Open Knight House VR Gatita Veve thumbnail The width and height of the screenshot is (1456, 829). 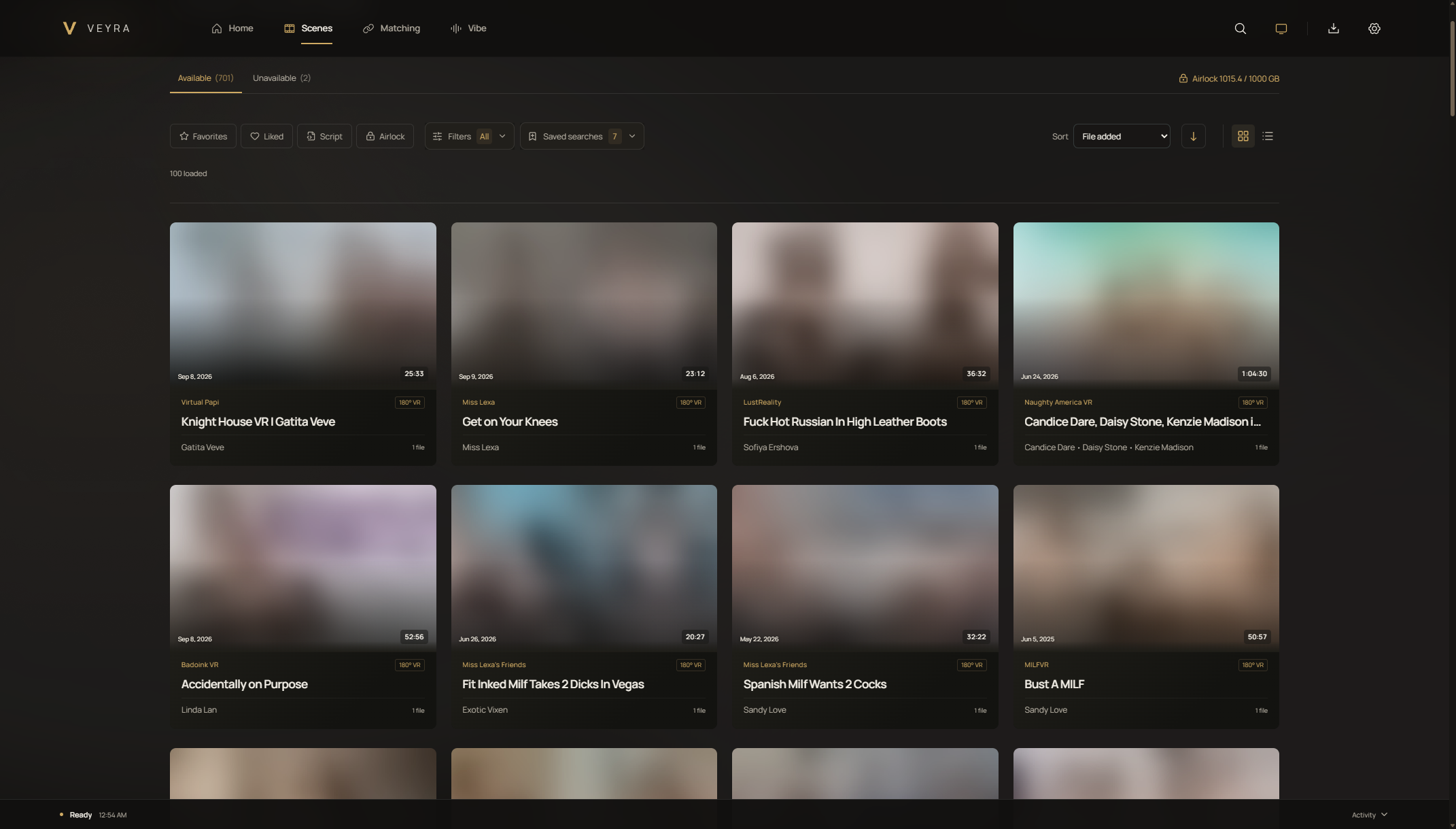coord(302,305)
